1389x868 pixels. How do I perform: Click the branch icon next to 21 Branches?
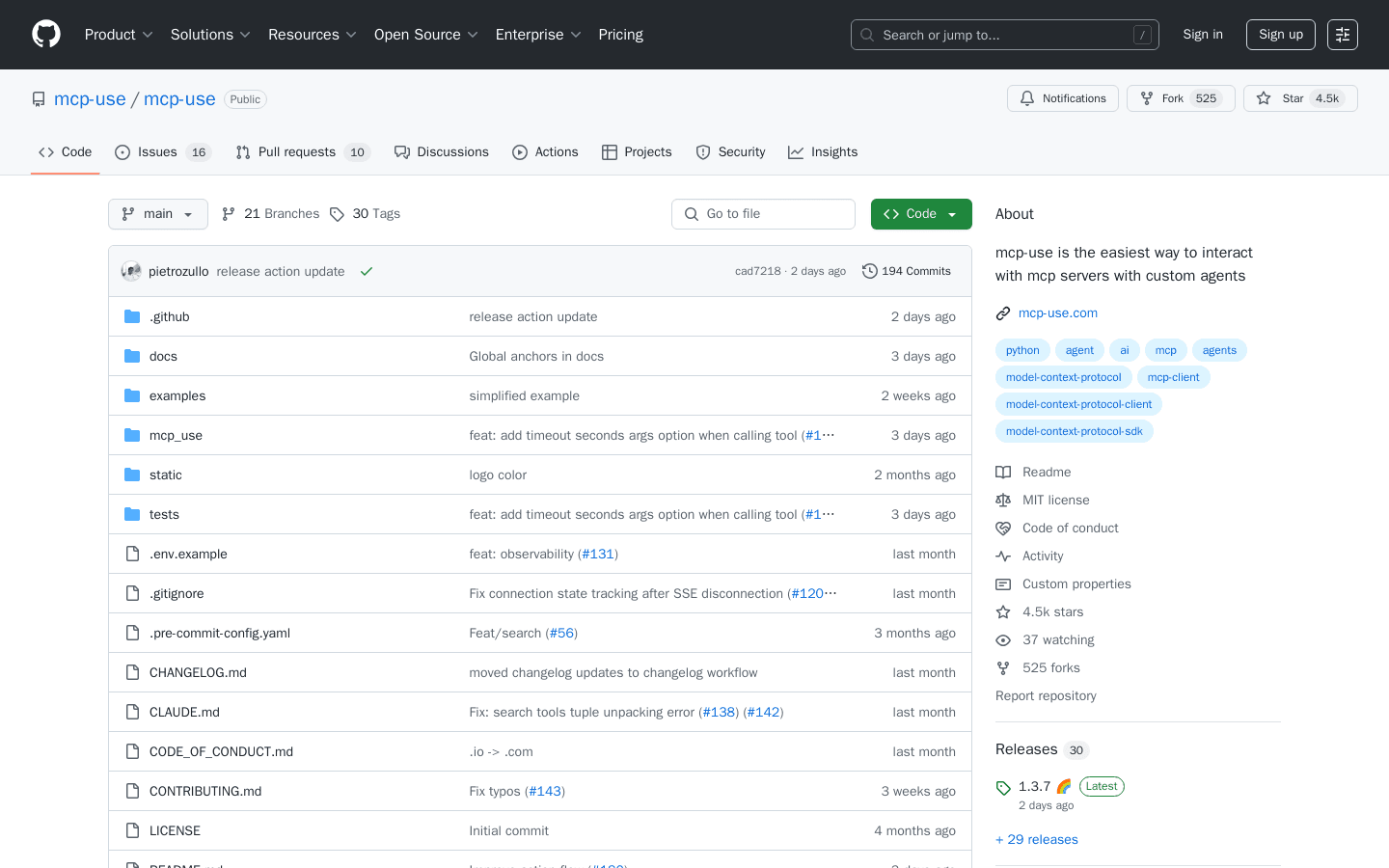228,213
